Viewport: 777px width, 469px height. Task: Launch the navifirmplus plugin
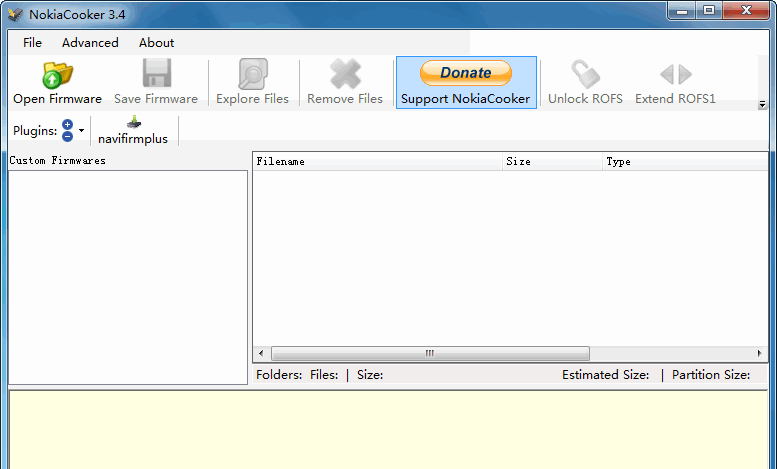pyautogui.click(x=133, y=130)
